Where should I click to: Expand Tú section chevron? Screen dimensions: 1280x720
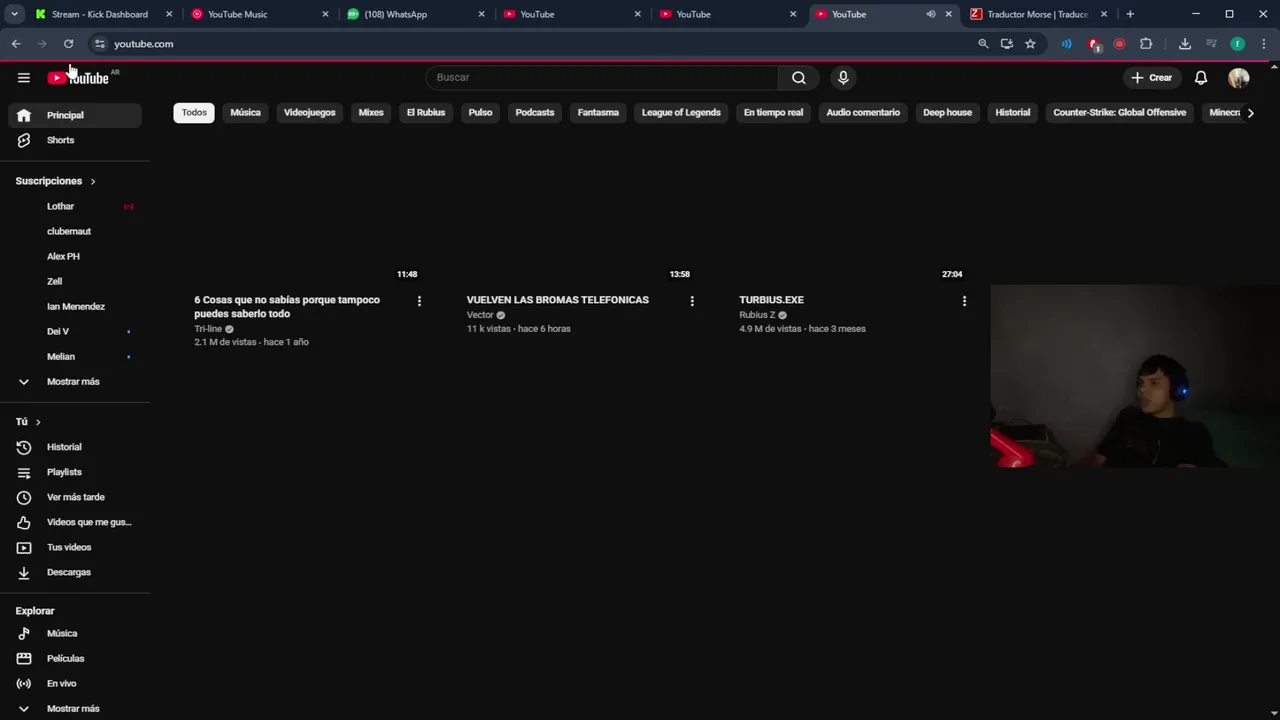[x=38, y=422]
